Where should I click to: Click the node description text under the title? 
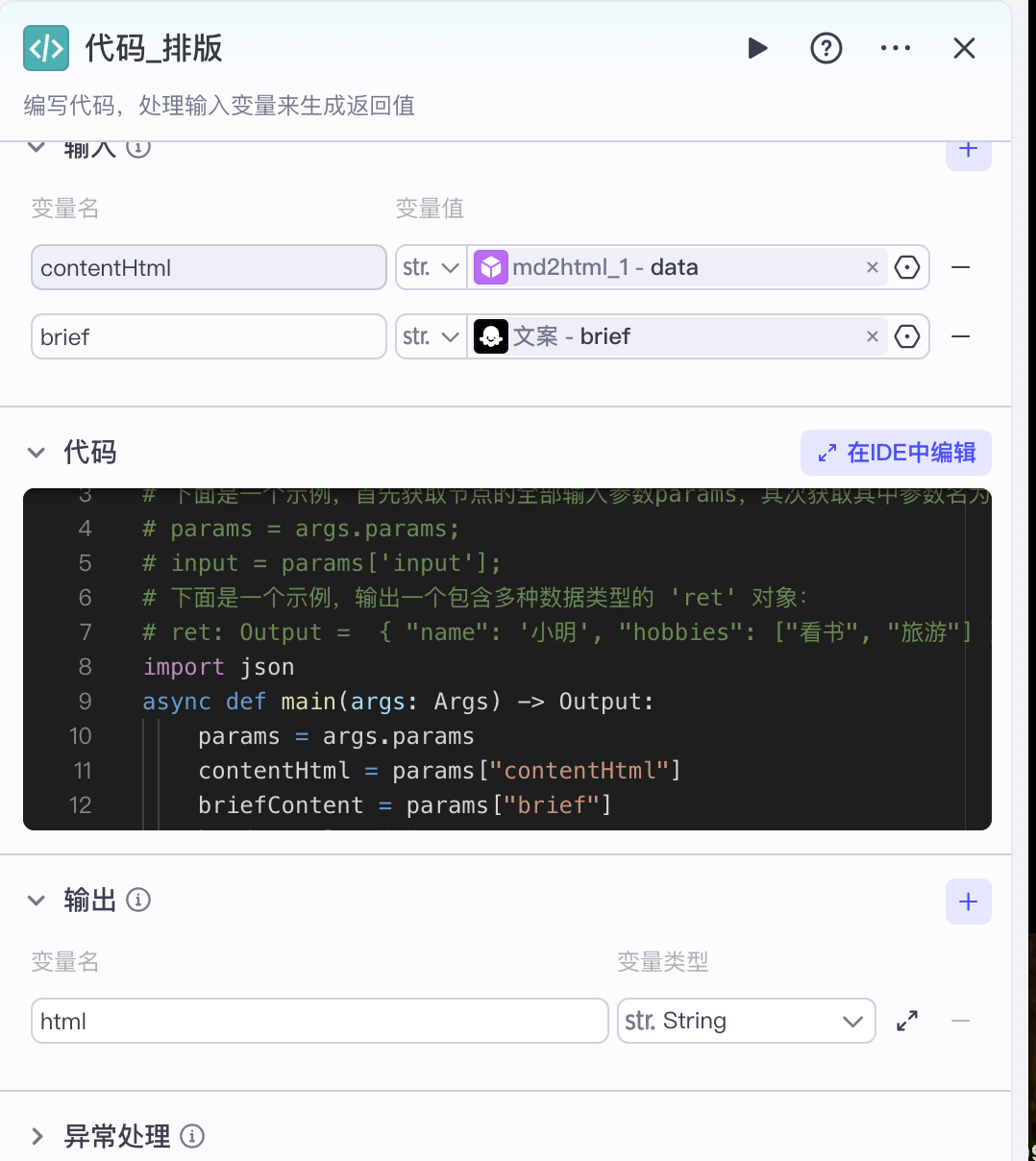click(219, 106)
